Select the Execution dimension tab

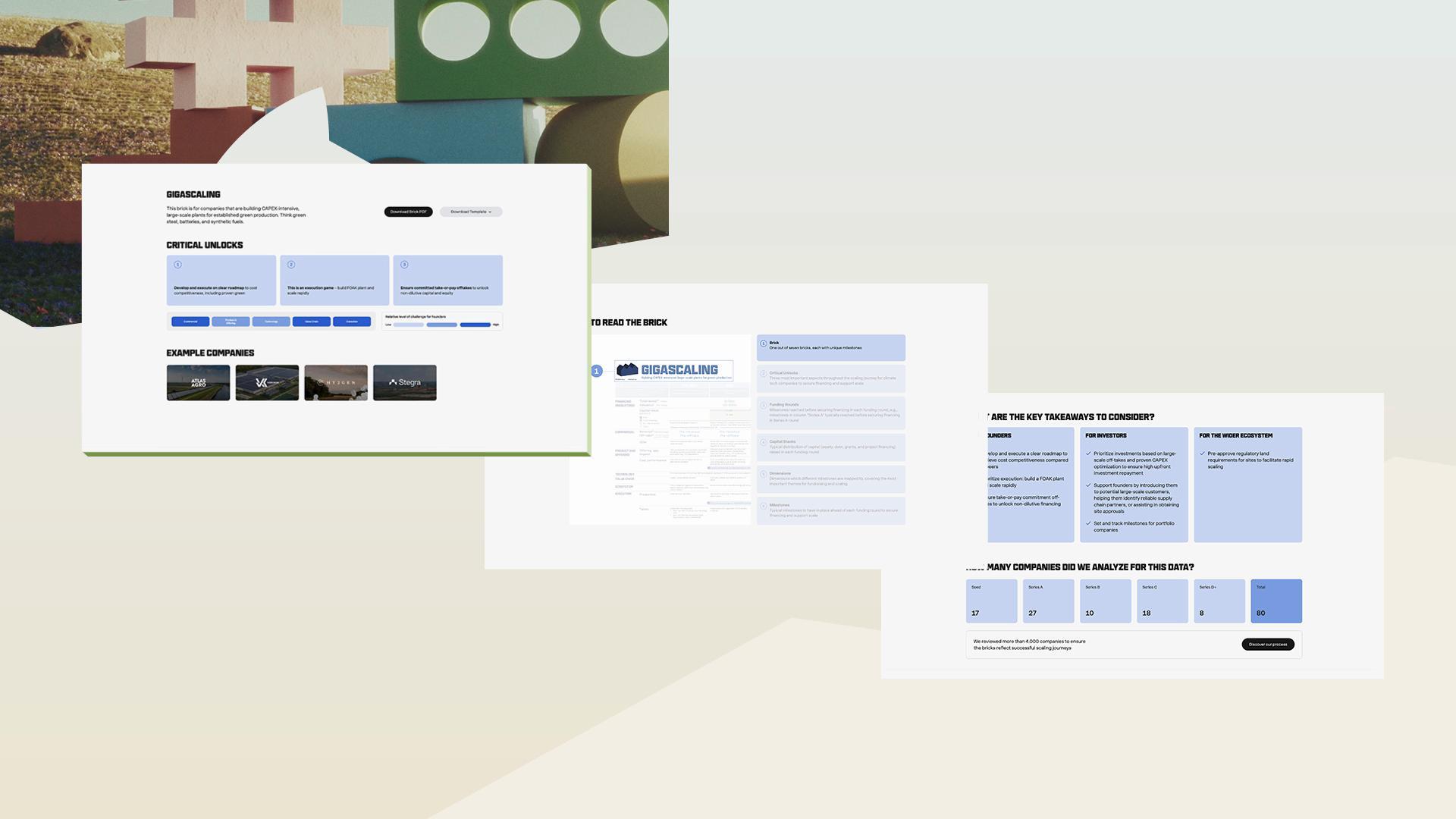pos(352,322)
